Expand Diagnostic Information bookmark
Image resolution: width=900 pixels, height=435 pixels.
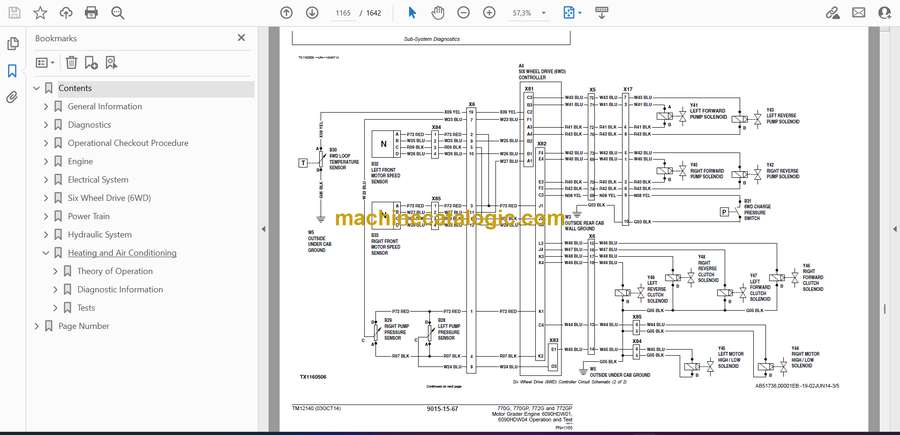click(56, 289)
